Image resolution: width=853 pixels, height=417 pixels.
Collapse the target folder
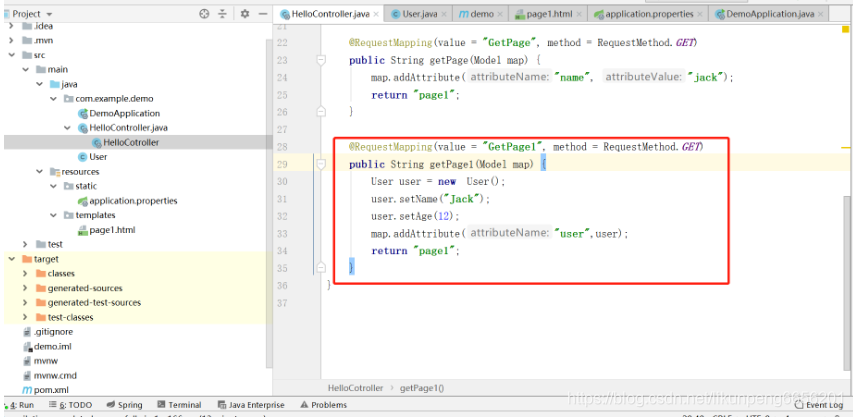pos(11,259)
